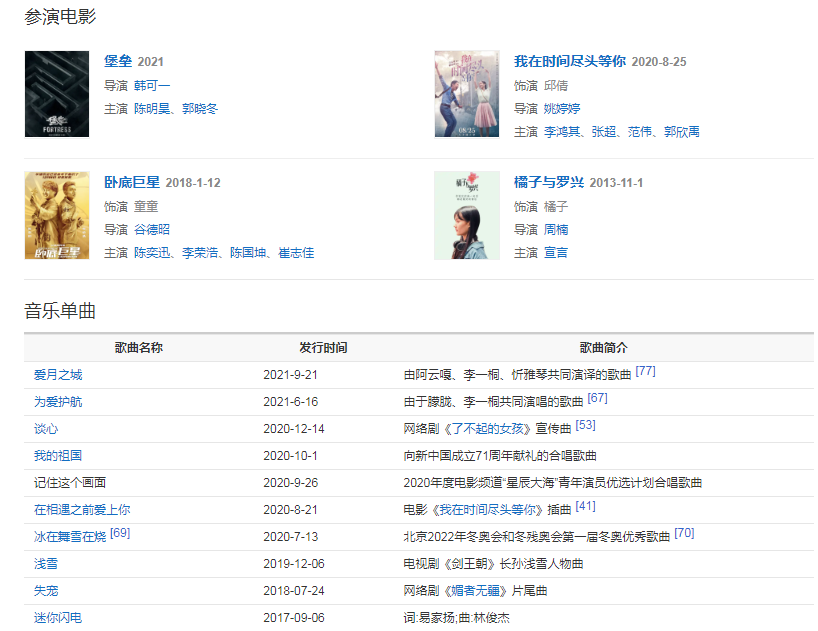Select the green poster beside the 2013-11-1 film

pyautogui.click(x=466, y=215)
